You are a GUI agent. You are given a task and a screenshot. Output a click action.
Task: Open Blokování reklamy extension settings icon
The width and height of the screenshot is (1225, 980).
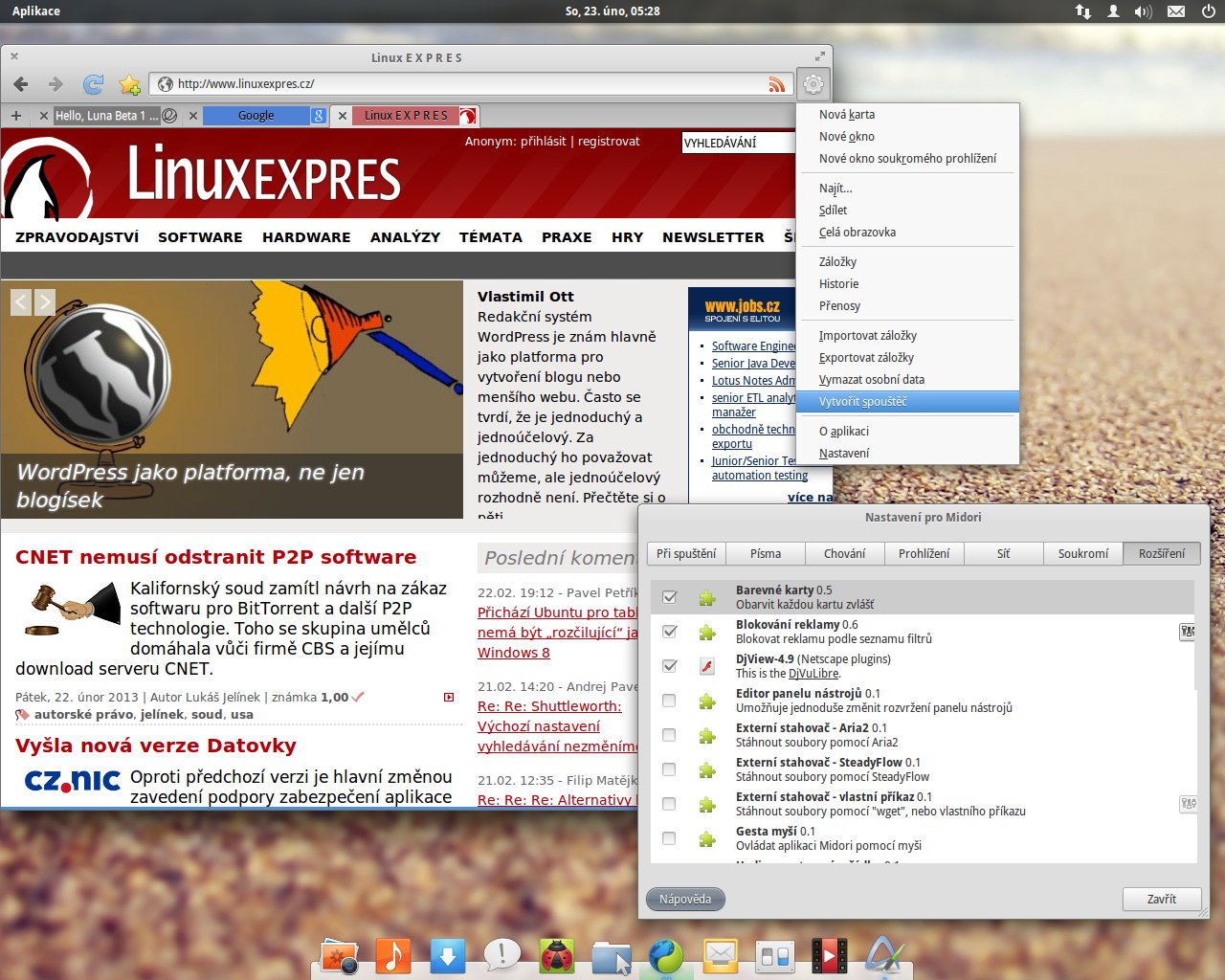pos(1188,631)
